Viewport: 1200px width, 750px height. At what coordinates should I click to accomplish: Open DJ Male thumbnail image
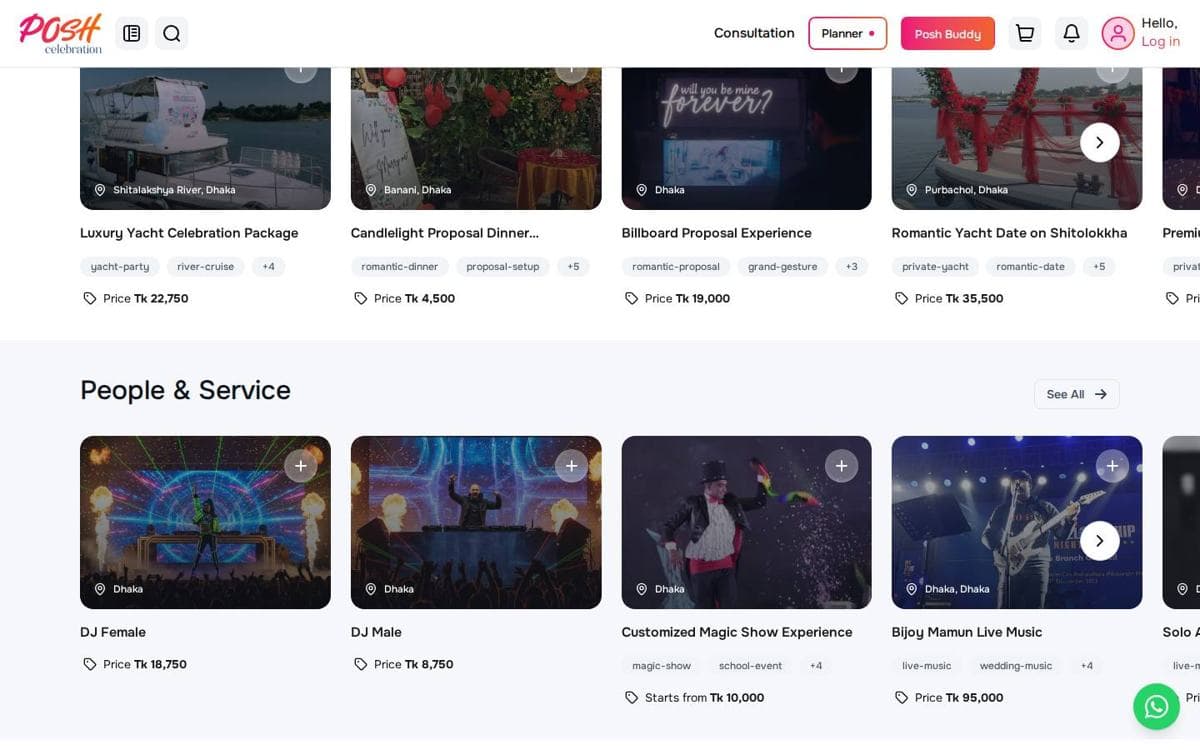pos(476,522)
